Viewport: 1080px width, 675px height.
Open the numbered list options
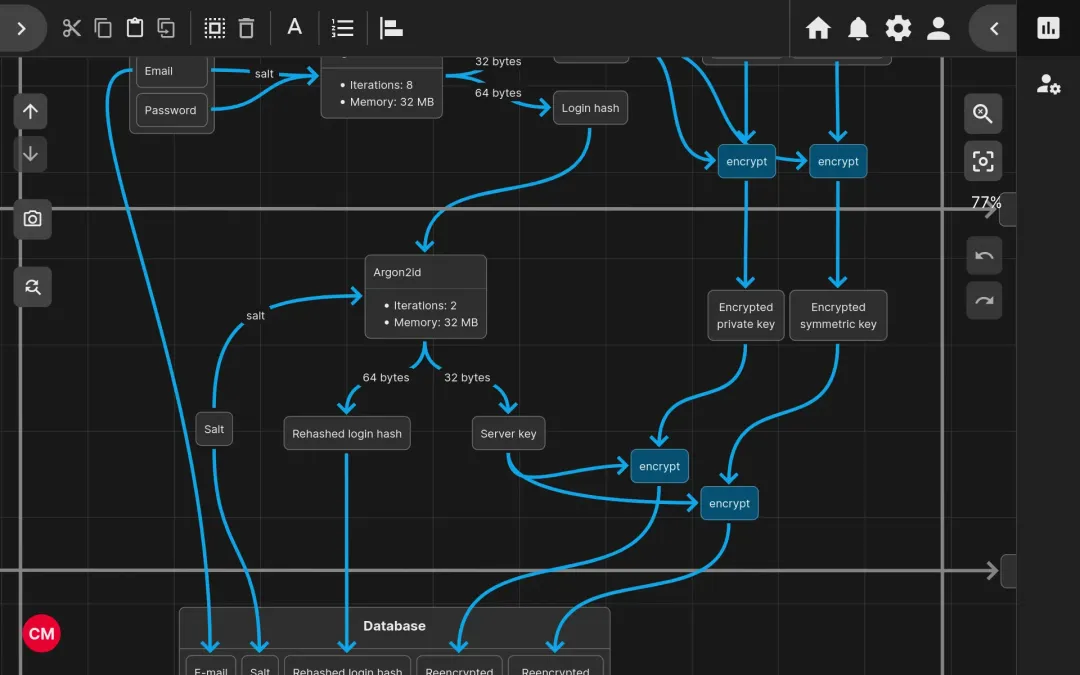[x=343, y=28]
